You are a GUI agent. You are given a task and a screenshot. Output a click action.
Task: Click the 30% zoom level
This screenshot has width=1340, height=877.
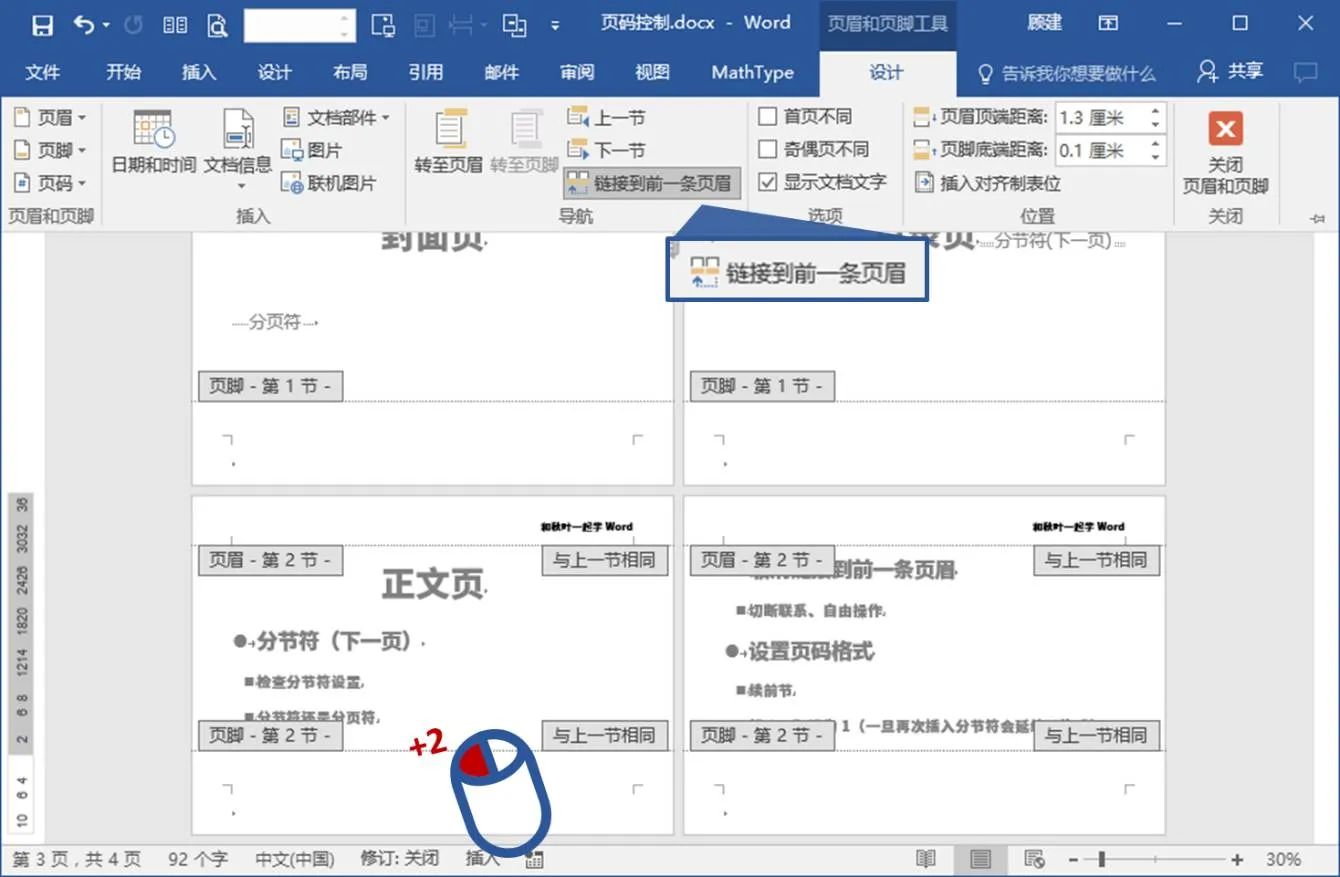(x=1283, y=859)
